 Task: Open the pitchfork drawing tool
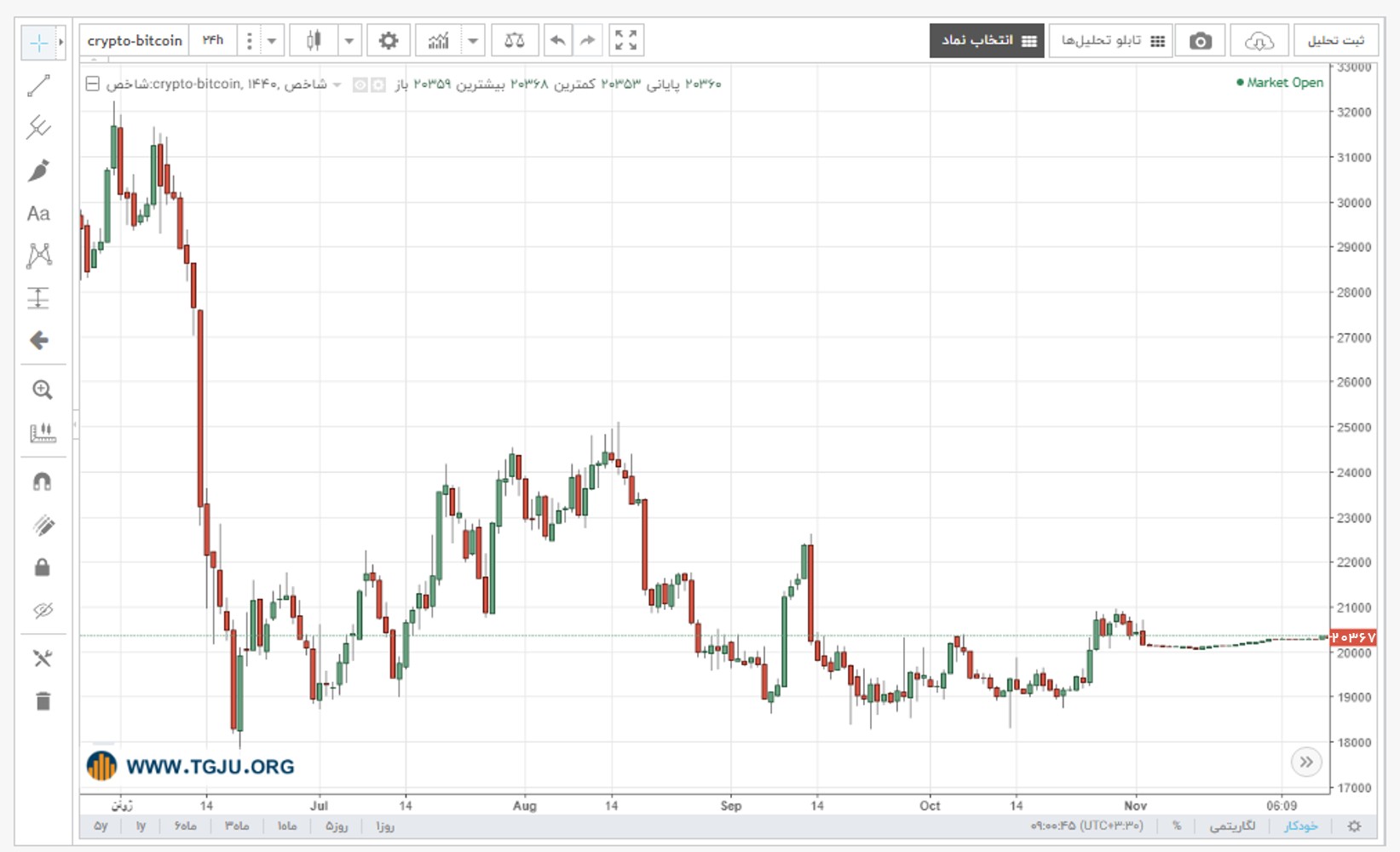pos(38,128)
